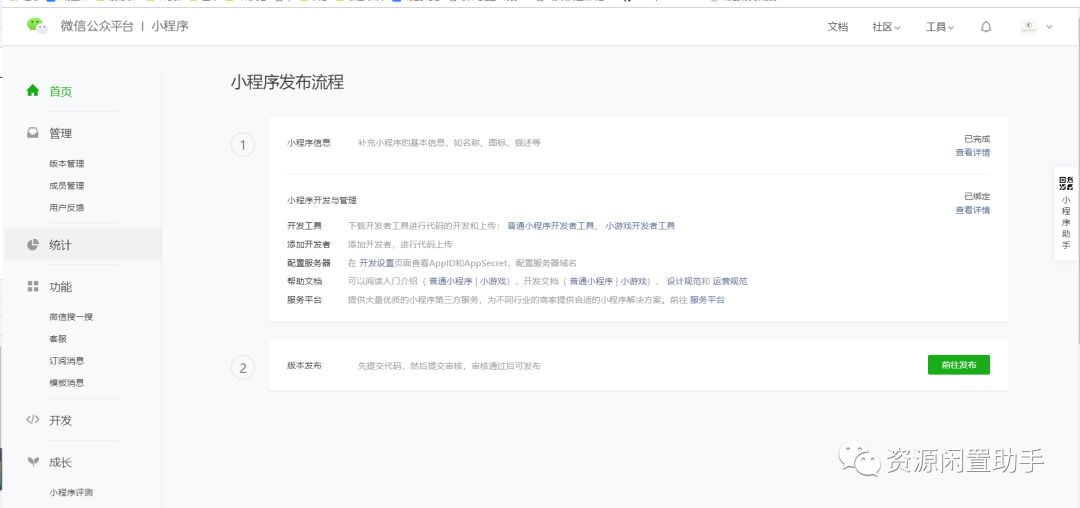
Task: Open 用户反馈 in sidebar
Action: pyautogui.click(x=67, y=207)
